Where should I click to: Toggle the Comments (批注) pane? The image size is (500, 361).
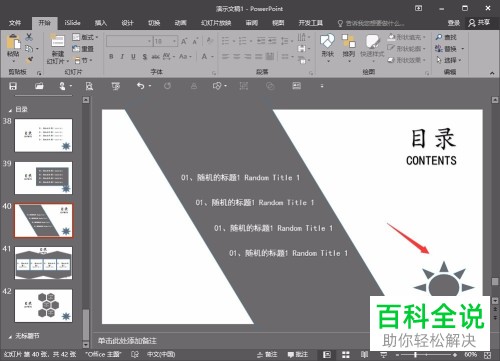297,354
